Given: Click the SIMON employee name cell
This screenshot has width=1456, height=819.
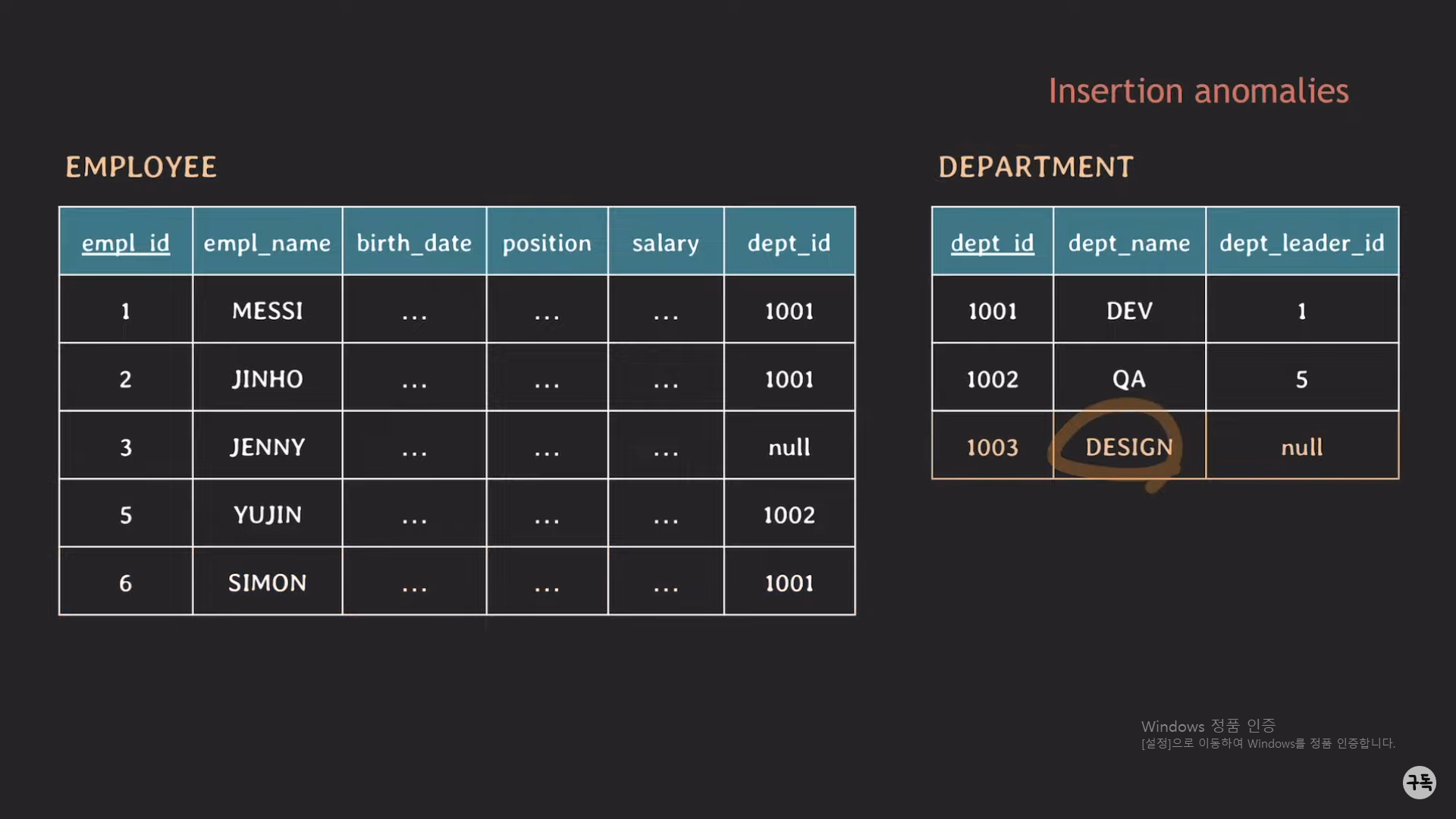Looking at the screenshot, I should coord(267,583).
